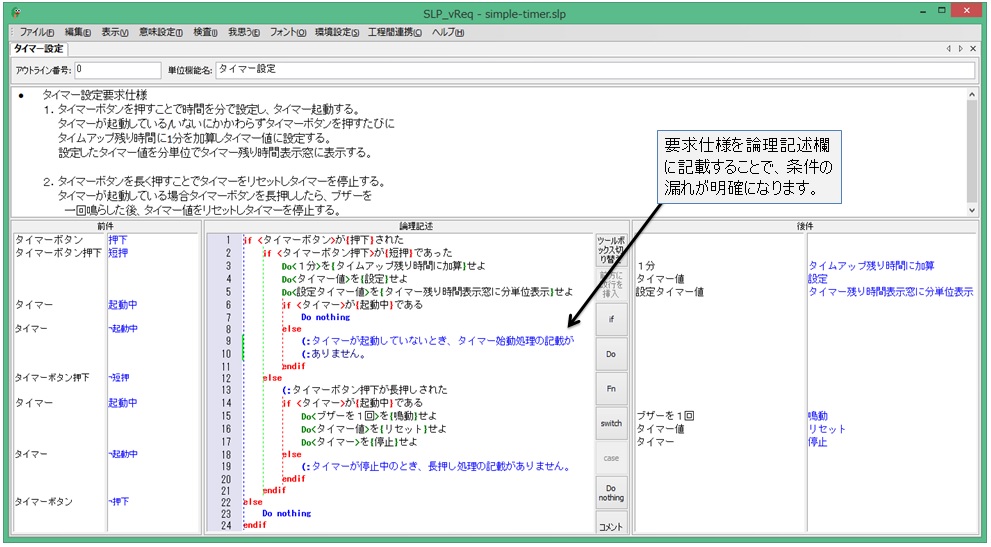Open the 編集 menu
Image resolution: width=991 pixels, height=547 pixels.
tap(78, 32)
